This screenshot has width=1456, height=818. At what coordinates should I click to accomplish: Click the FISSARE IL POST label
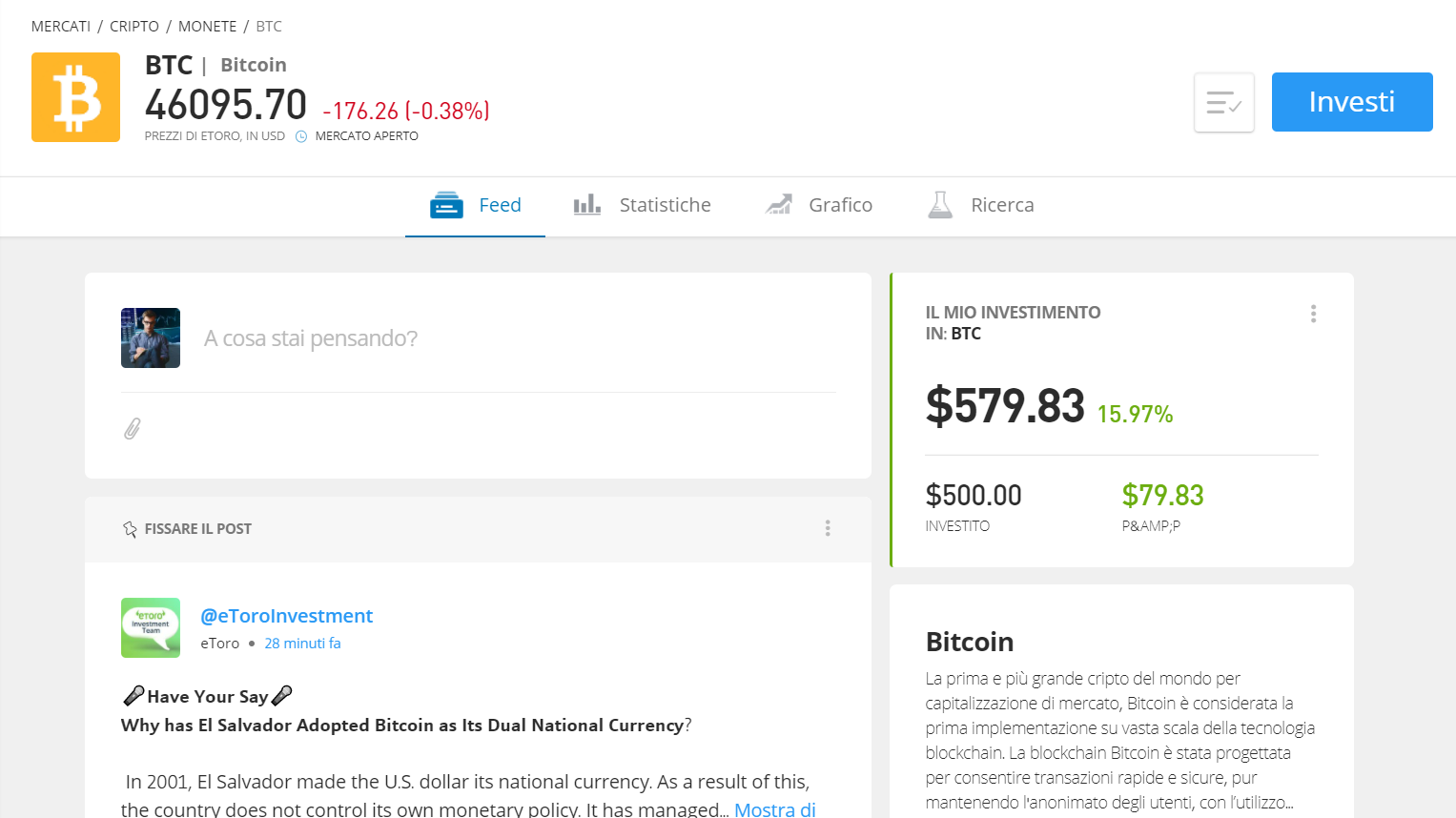click(198, 528)
